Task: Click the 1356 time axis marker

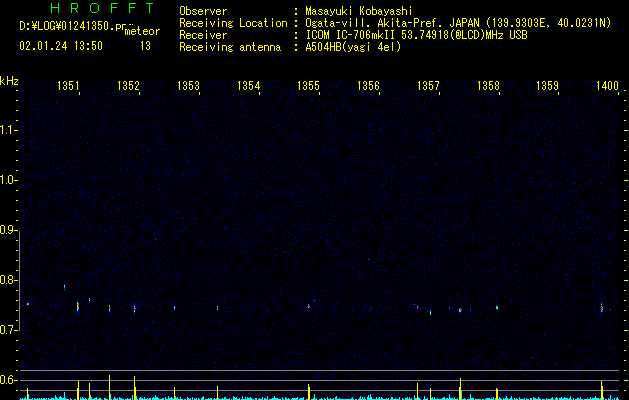Action: pyautogui.click(x=368, y=85)
